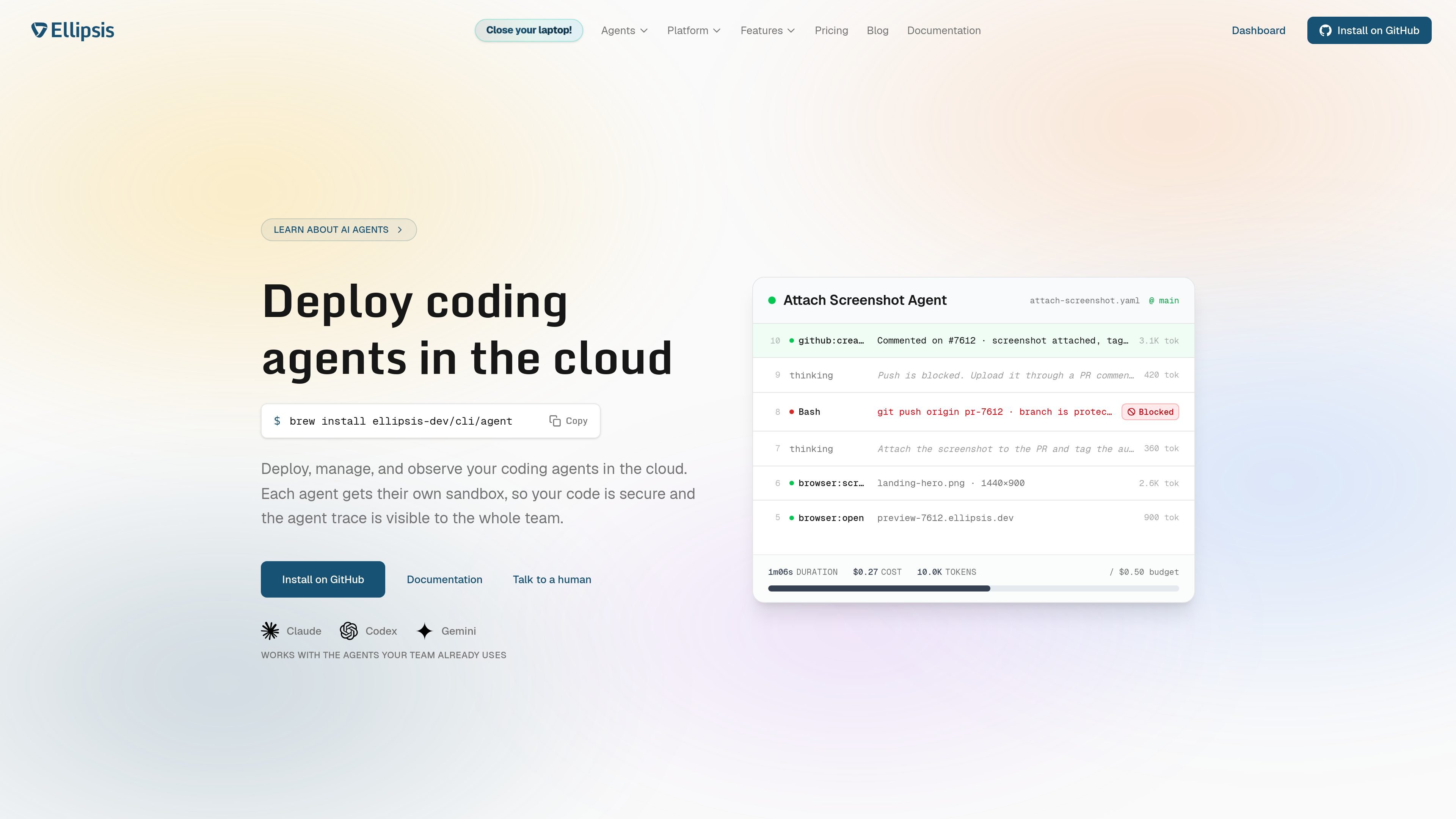Click the $0.27 COST stat
The width and height of the screenshot is (1456, 819).
877,572
